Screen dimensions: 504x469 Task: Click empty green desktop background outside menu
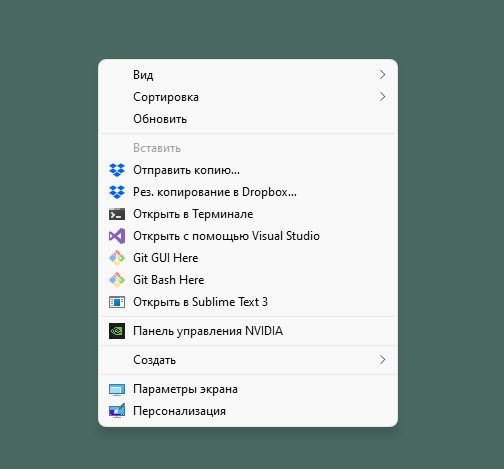pyautogui.click(x=450, y=233)
